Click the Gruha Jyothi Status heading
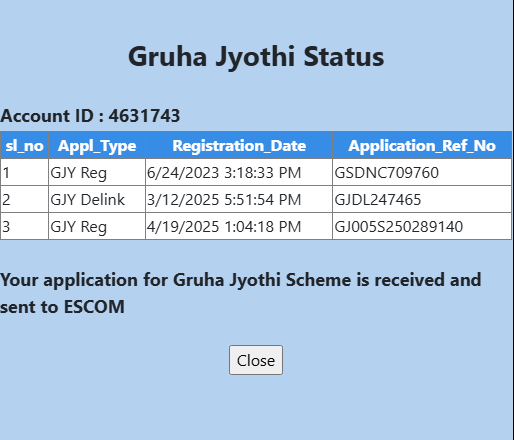The height and width of the screenshot is (440, 514). 256,57
